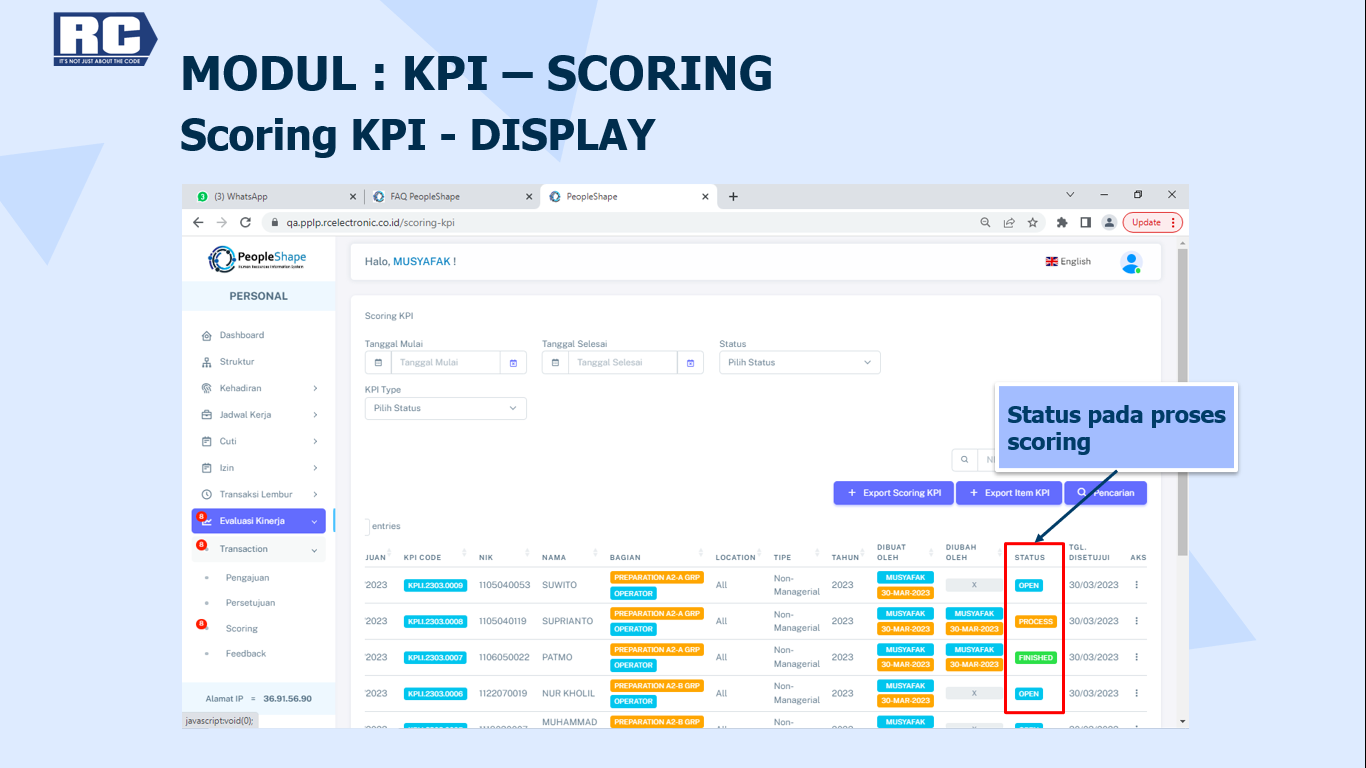Open calendar picker for Tanggal Mulai
This screenshot has height=768, width=1366.
[x=513, y=363]
